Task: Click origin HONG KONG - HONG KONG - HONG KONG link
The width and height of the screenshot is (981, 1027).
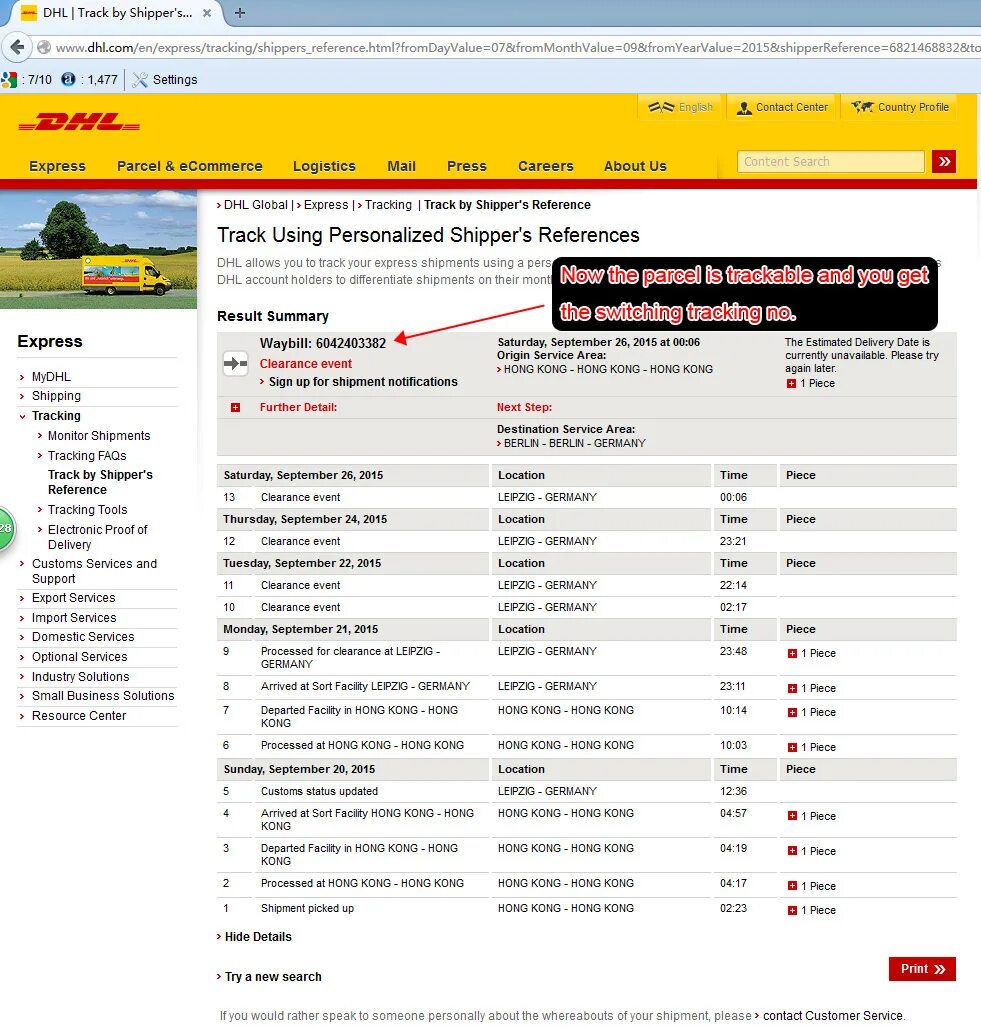Action: (x=608, y=369)
